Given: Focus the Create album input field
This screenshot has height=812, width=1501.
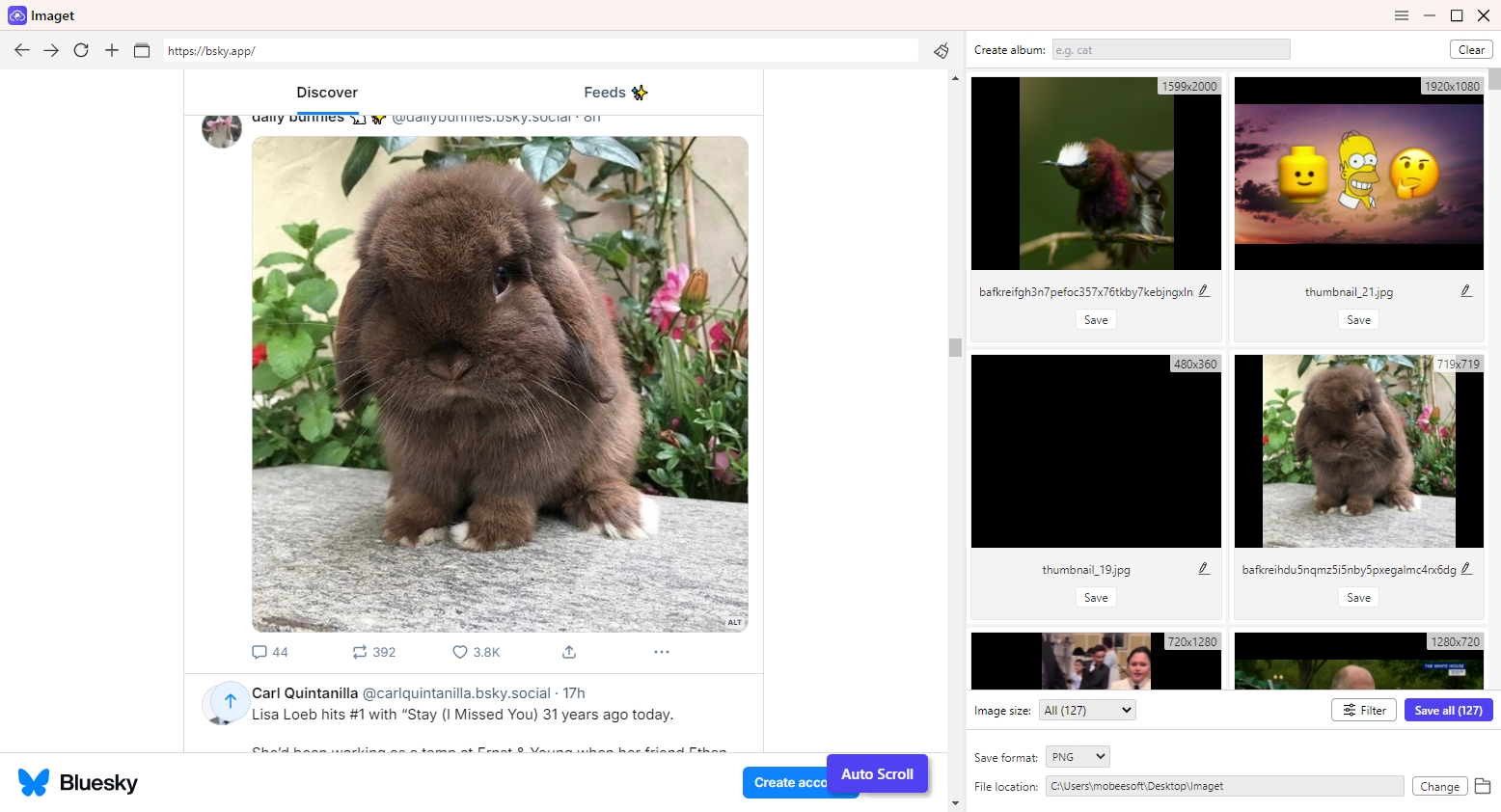Looking at the screenshot, I should (x=1171, y=50).
